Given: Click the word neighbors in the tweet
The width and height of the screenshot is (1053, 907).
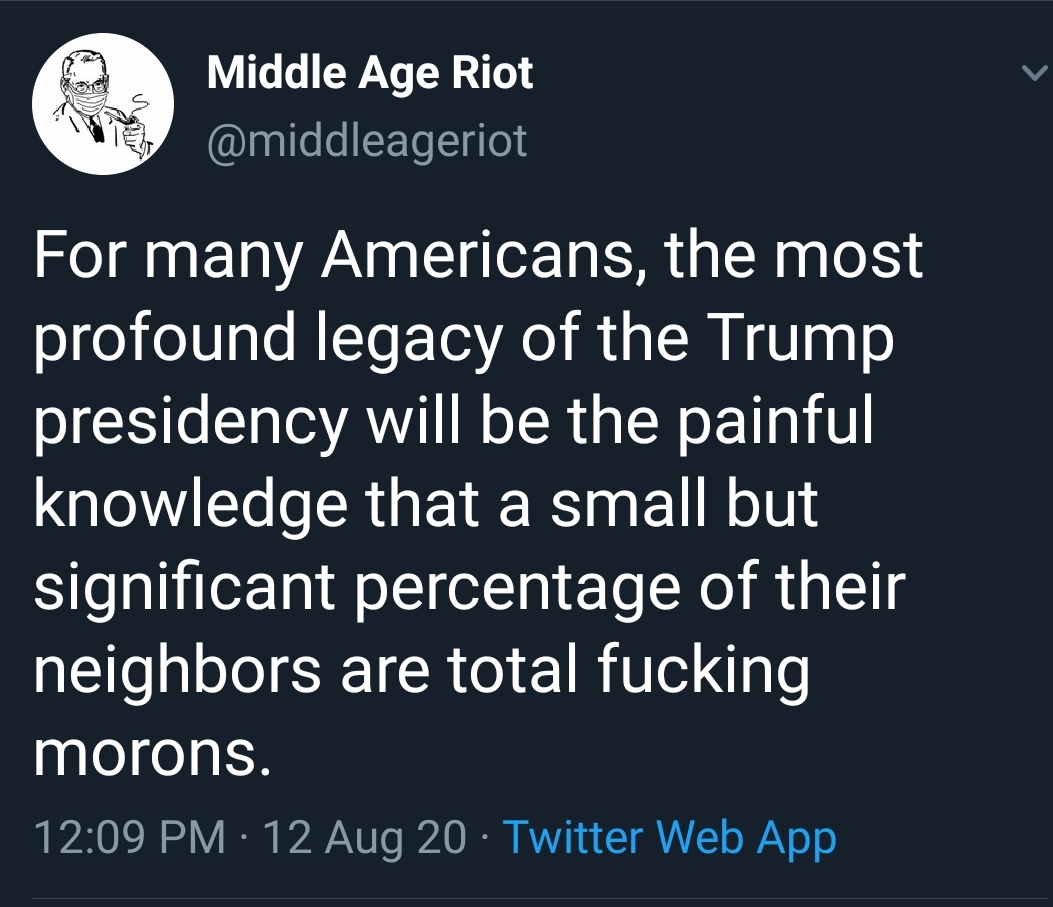Looking at the screenshot, I should (x=177, y=671).
